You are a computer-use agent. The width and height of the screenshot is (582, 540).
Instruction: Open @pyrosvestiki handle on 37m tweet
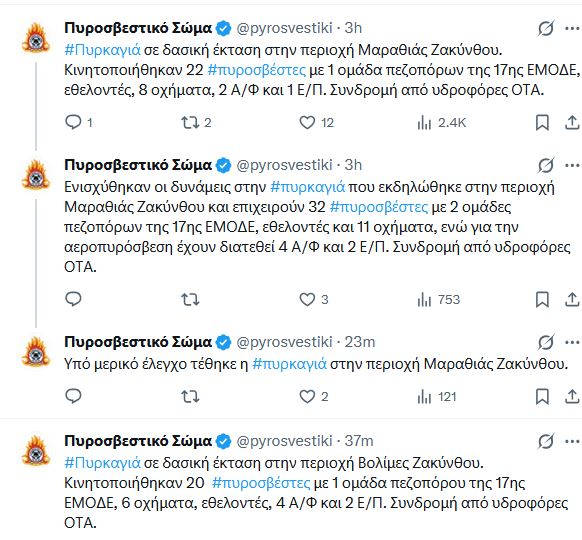point(284,441)
